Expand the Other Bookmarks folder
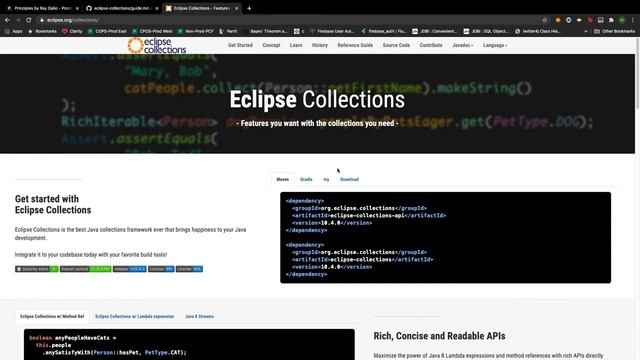Screen dimensions: 640x360 point(615,31)
